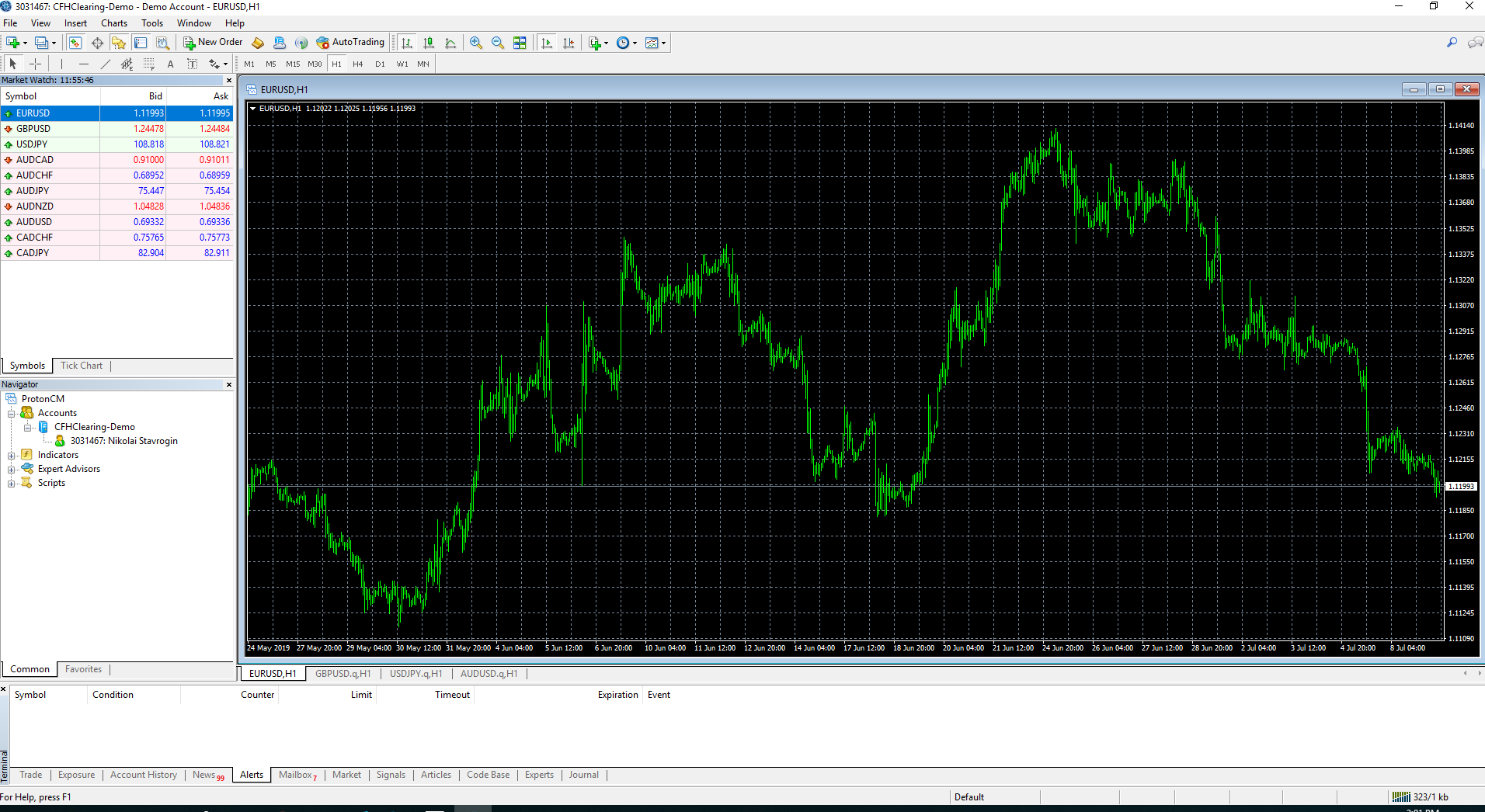The height and width of the screenshot is (812, 1485).
Task: Select the Crosshair tool
Action: tap(35, 64)
